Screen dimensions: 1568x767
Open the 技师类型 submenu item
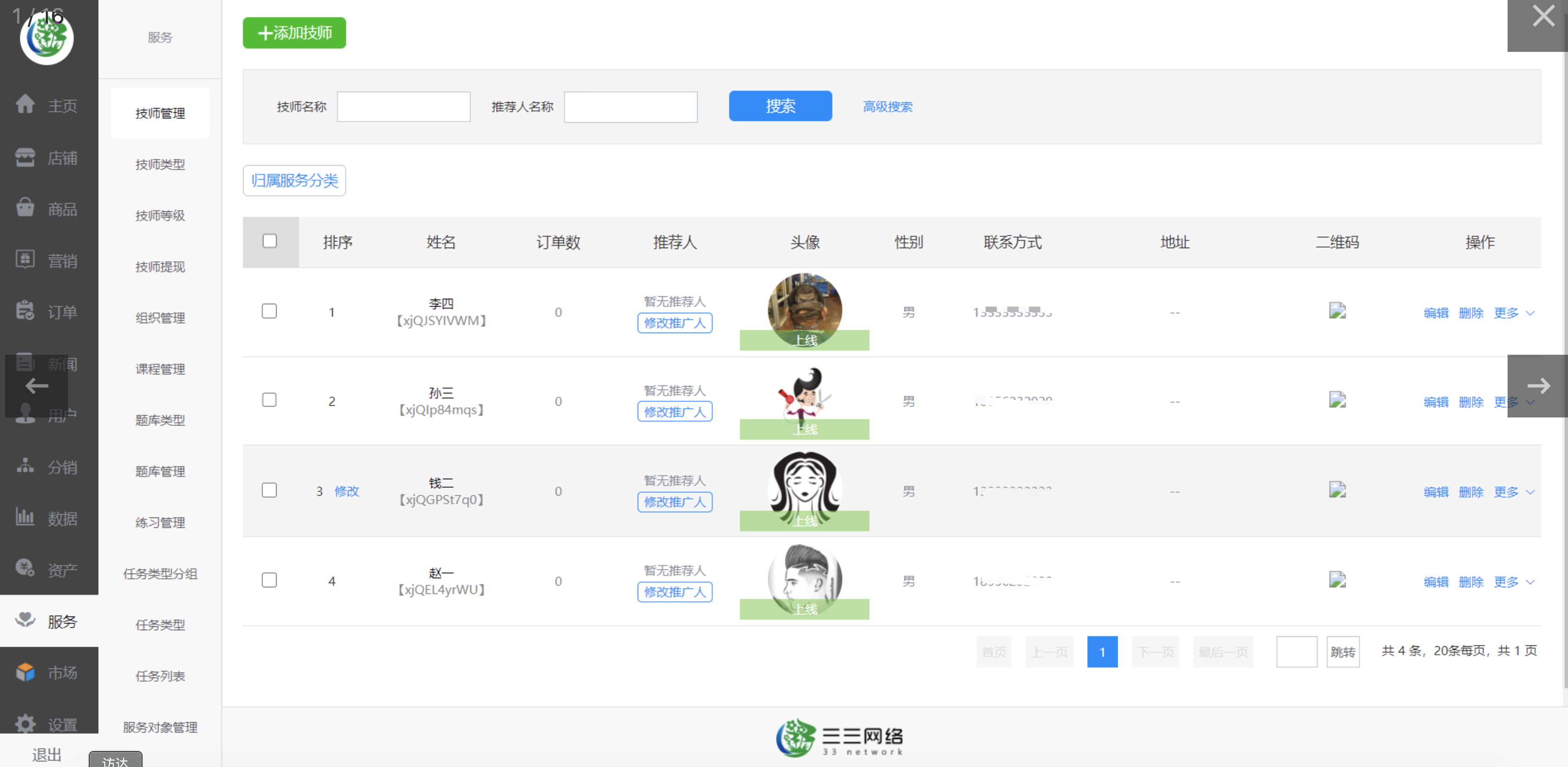(x=160, y=164)
